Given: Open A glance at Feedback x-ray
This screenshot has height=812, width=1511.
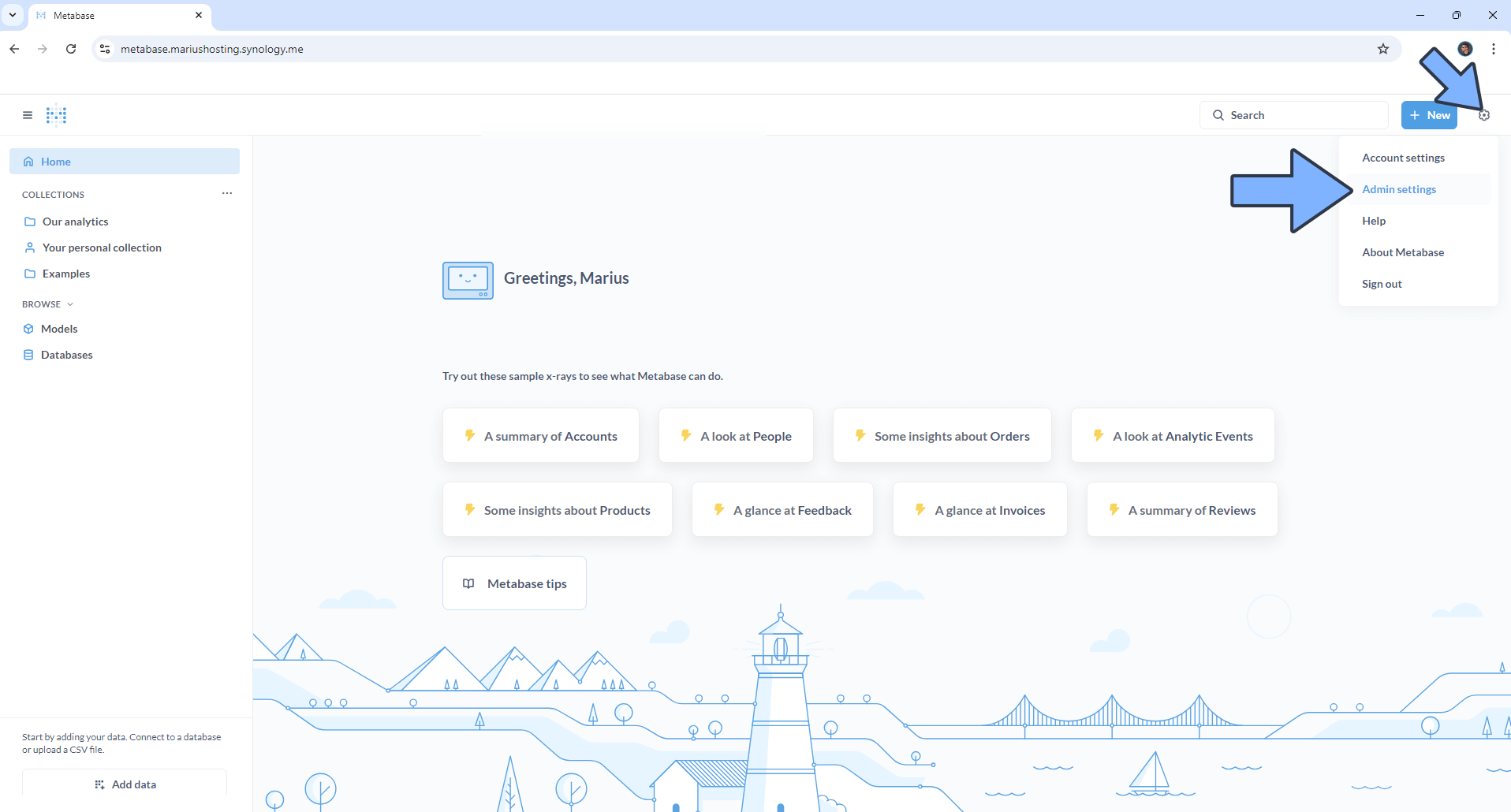Looking at the screenshot, I should coord(782,509).
